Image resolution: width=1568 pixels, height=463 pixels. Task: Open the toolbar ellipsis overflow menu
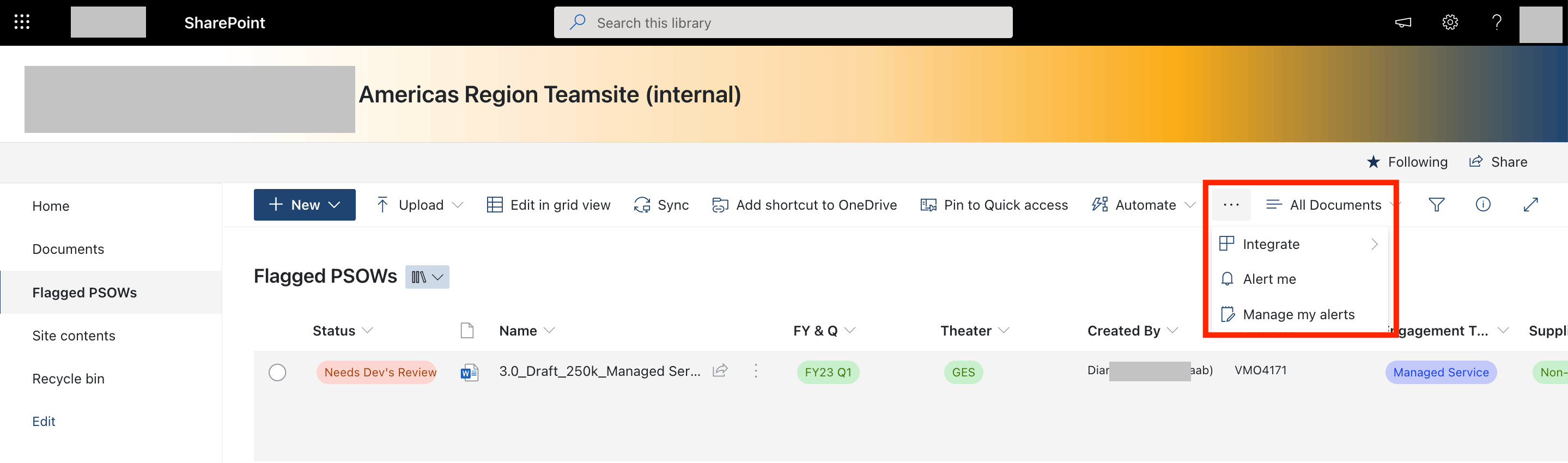click(x=1231, y=205)
